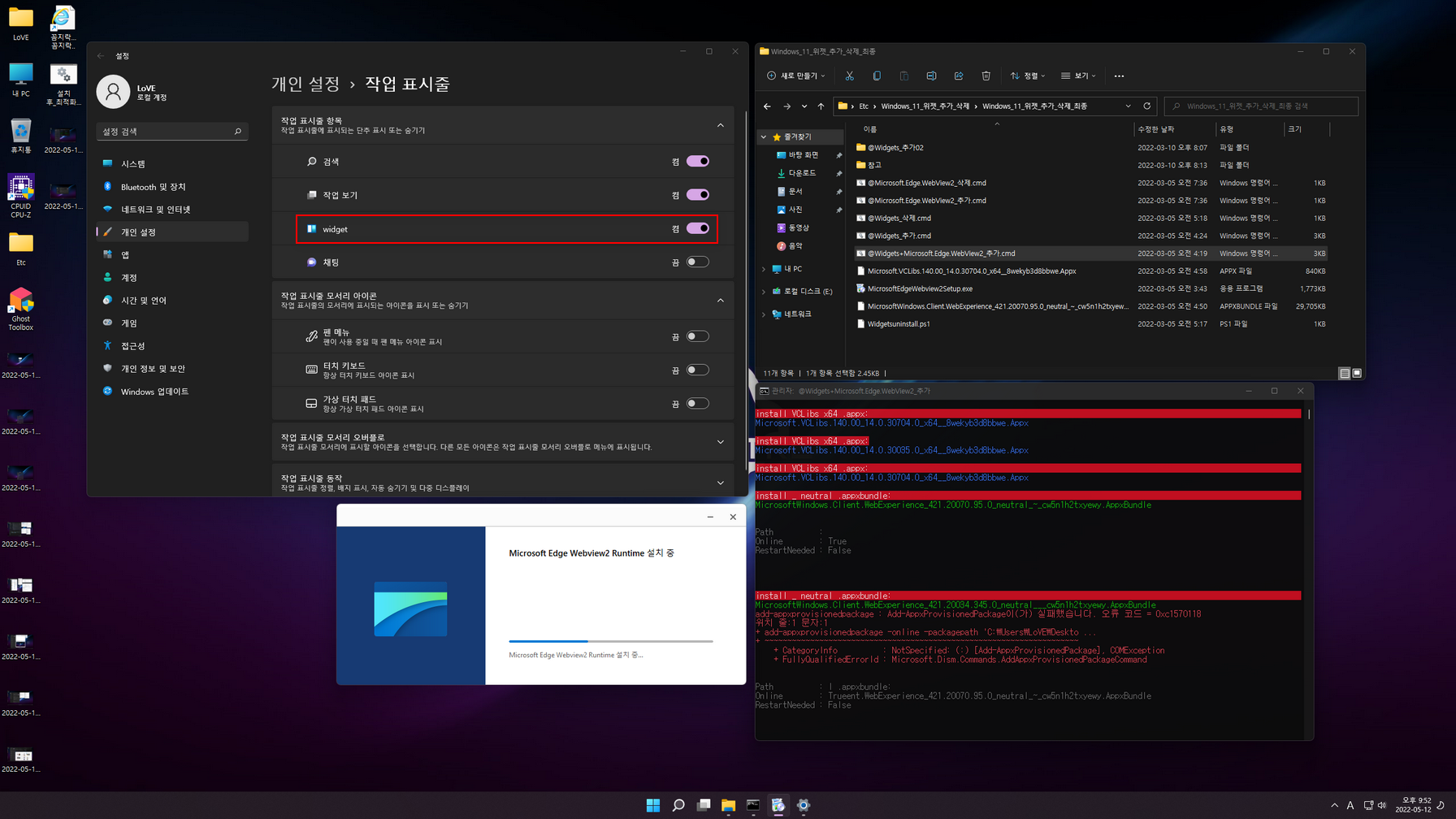
Task: Click the Settings back arrow
Action: point(101,56)
